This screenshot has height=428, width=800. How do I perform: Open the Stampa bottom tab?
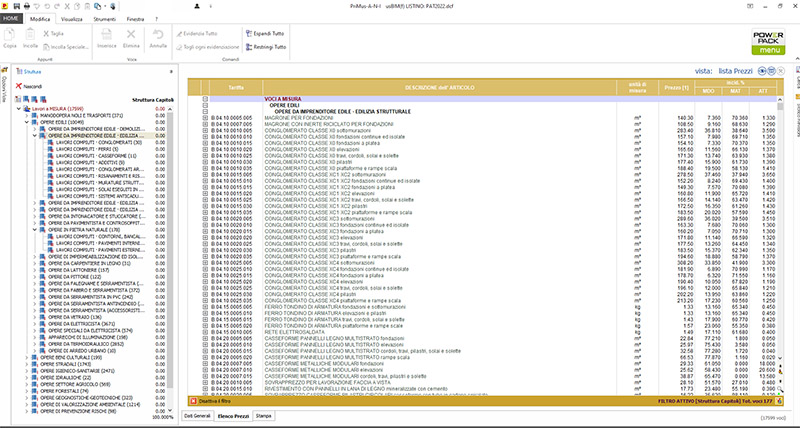(264, 416)
